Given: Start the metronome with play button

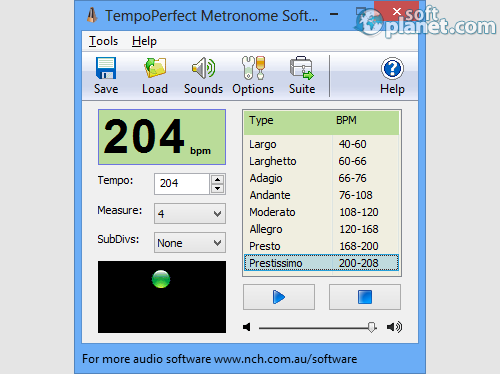Looking at the screenshot, I should [x=279, y=297].
